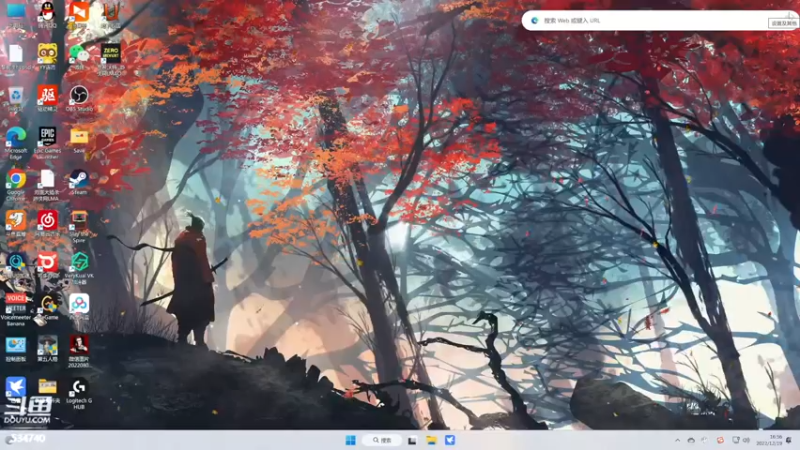Launch Voicemeeter Banana from the desktop
Screen dimensions: 800x450
(x=16, y=304)
